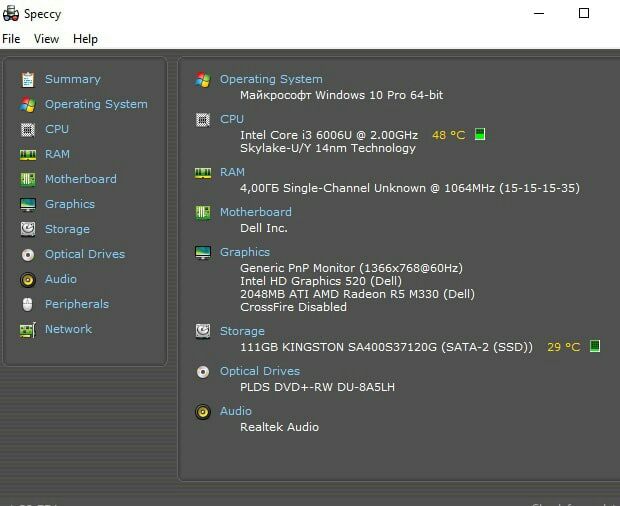Follow the RAM heading link in summary
This screenshot has width=620, height=506.
pyautogui.click(x=232, y=172)
